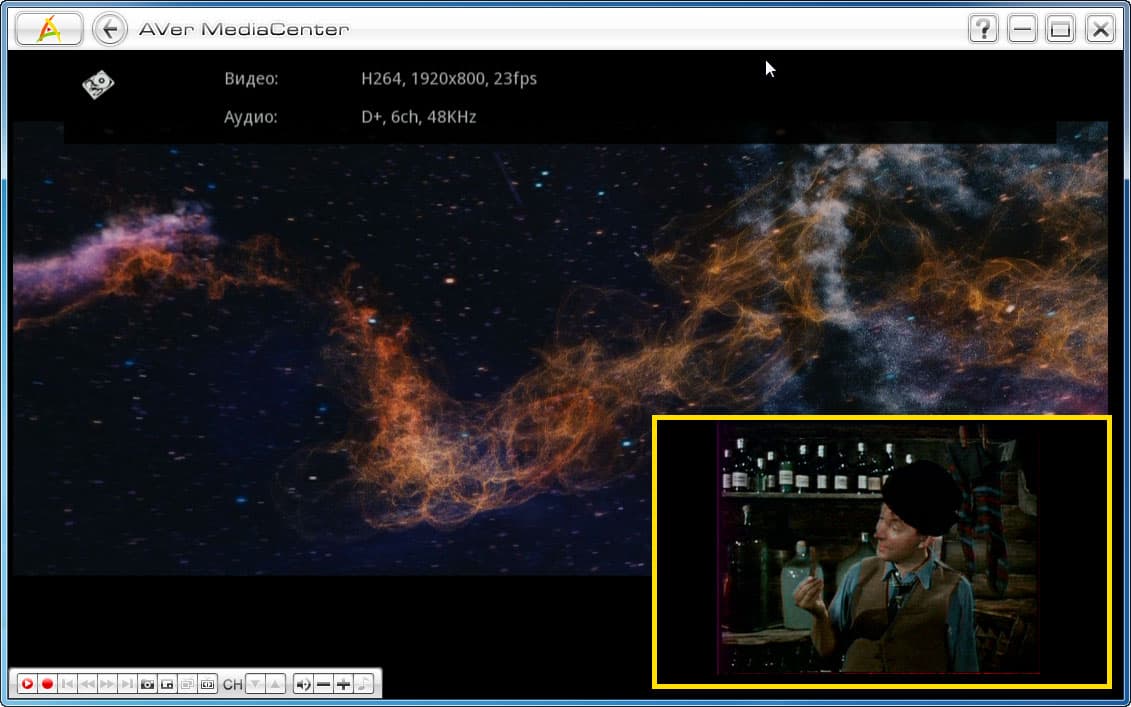
Task: Click the 'AVer MediaCenter' title text
Action: (244, 30)
